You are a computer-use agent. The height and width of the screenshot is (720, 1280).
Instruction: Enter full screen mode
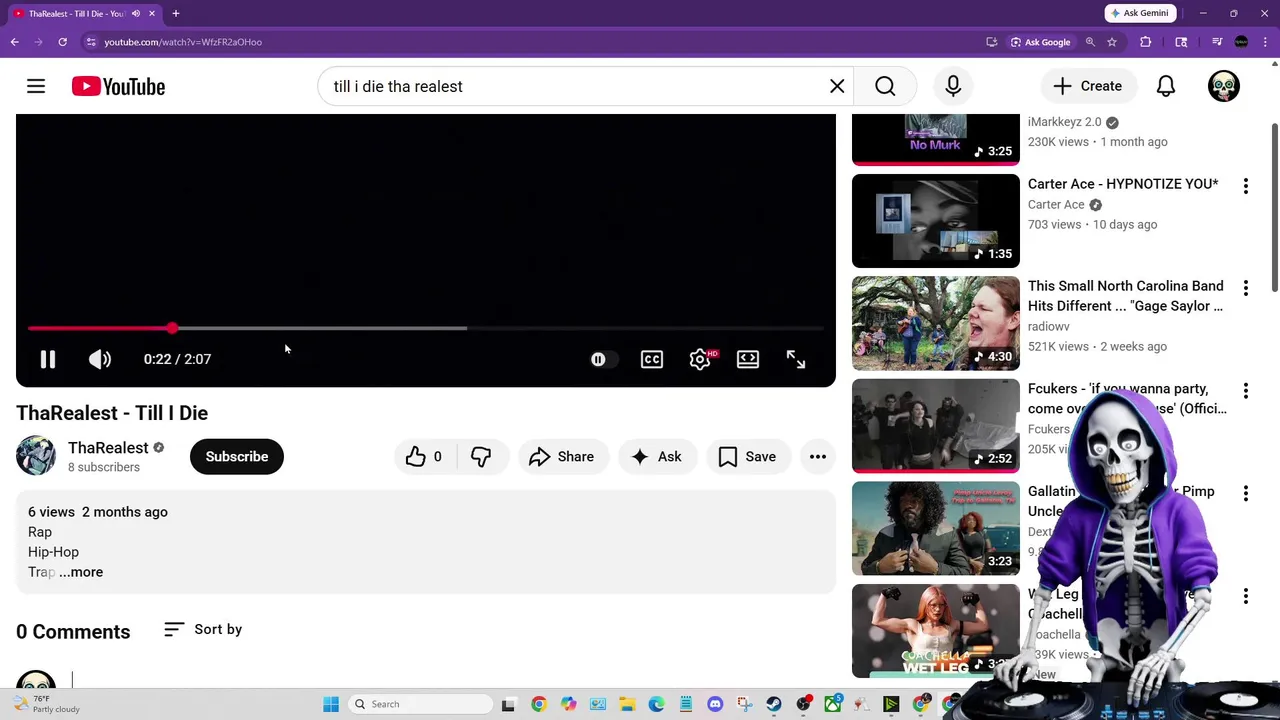click(796, 359)
